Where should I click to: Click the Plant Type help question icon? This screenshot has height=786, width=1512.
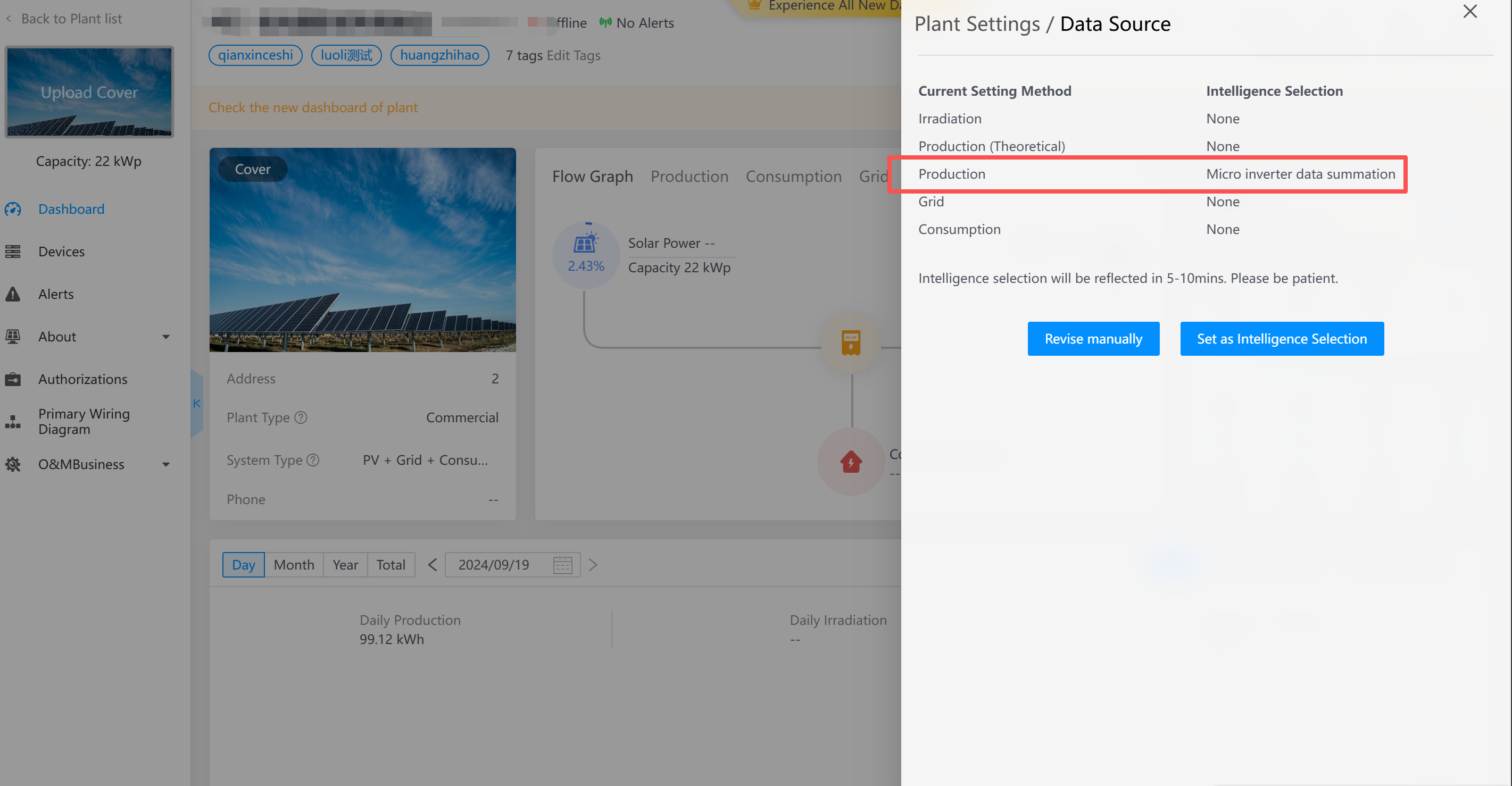click(301, 417)
